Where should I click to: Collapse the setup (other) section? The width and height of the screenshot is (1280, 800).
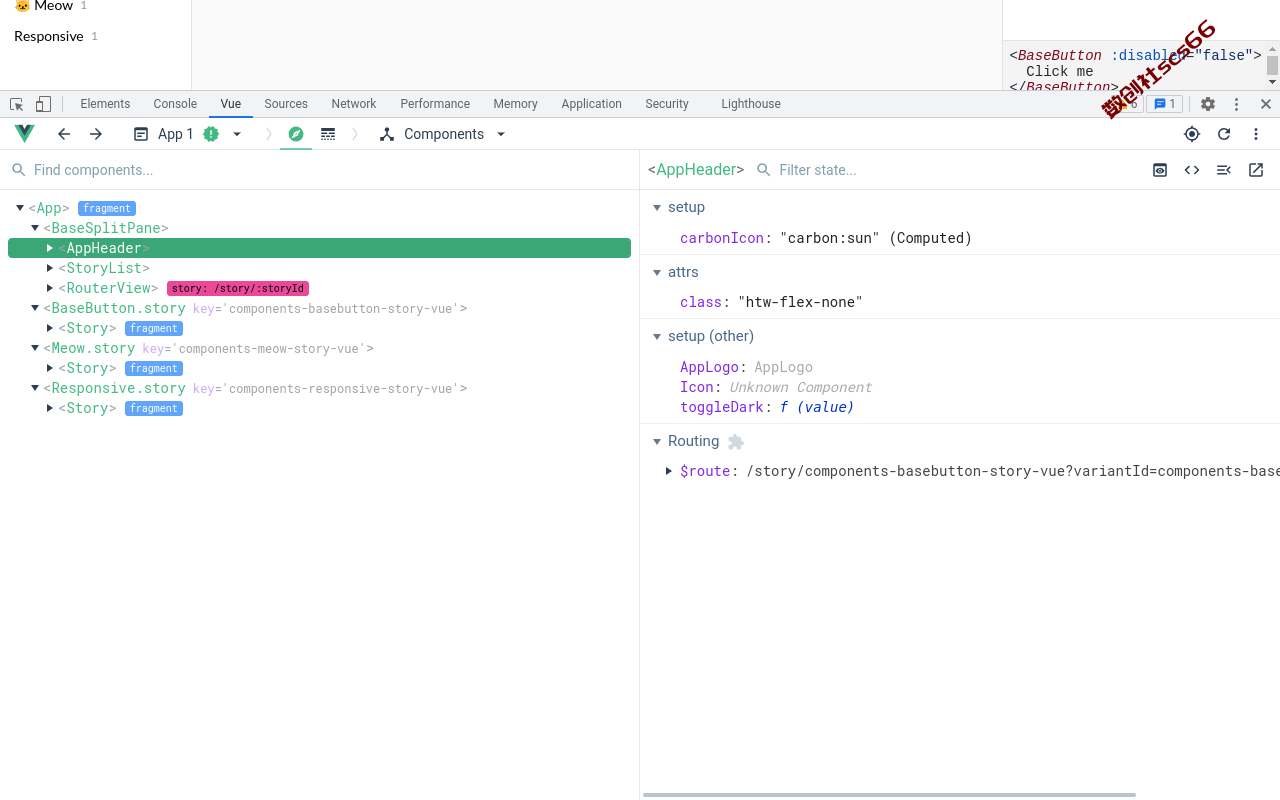[x=657, y=336]
